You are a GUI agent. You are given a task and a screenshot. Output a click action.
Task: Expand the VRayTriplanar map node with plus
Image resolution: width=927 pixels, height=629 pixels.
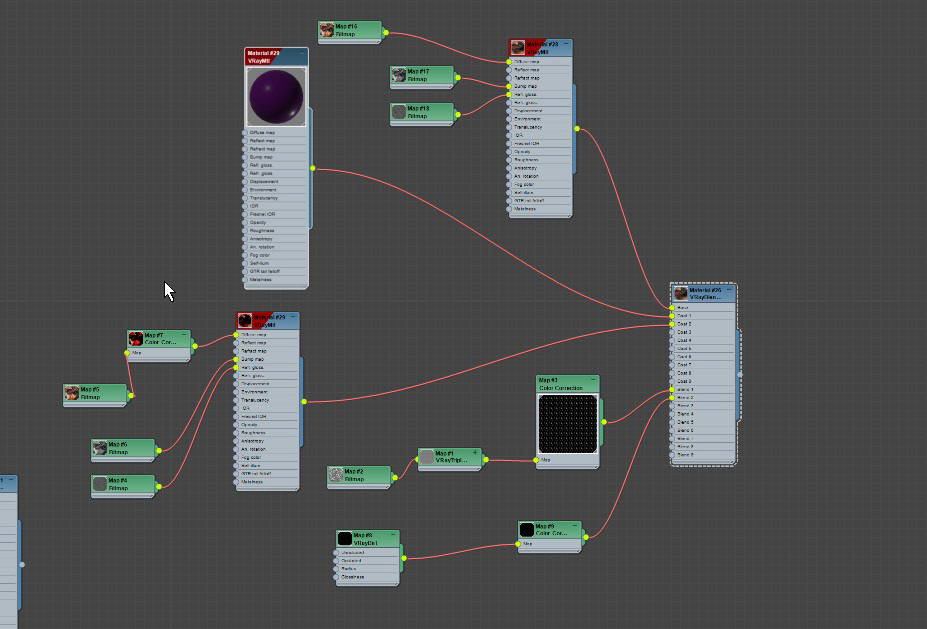tap(475, 453)
